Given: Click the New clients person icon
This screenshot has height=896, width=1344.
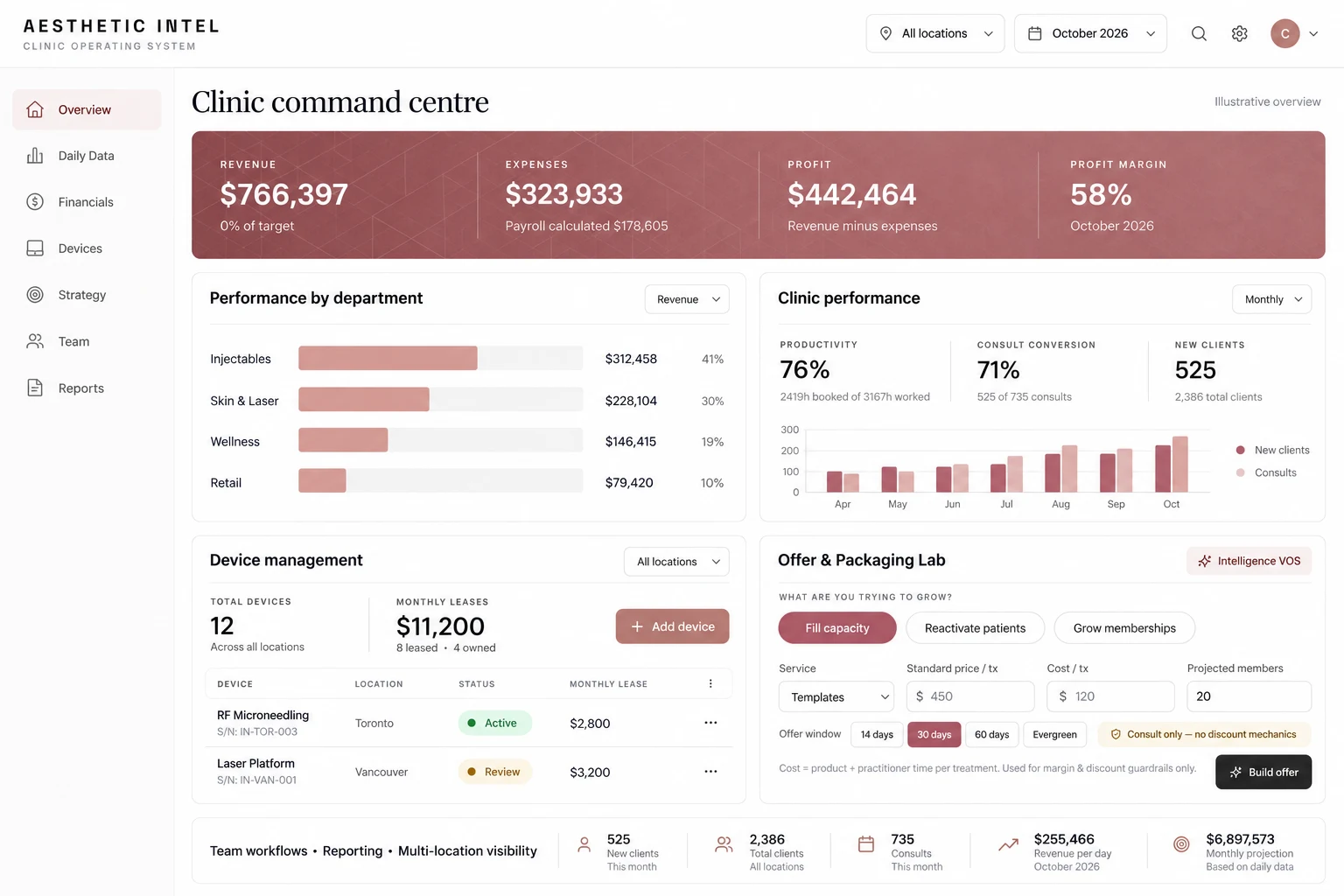Looking at the screenshot, I should pyautogui.click(x=584, y=844).
